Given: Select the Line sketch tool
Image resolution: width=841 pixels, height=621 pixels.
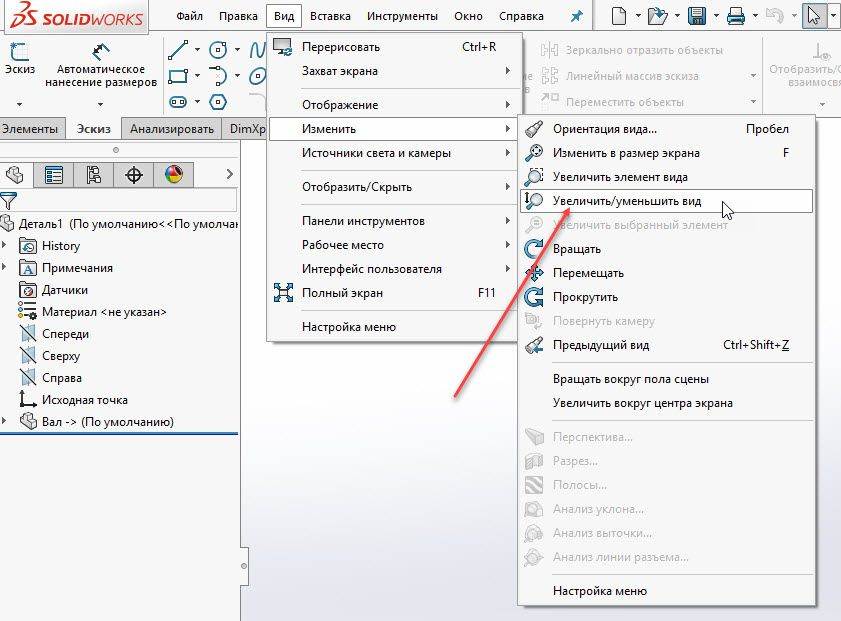Looking at the screenshot, I should (x=178, y=50).
